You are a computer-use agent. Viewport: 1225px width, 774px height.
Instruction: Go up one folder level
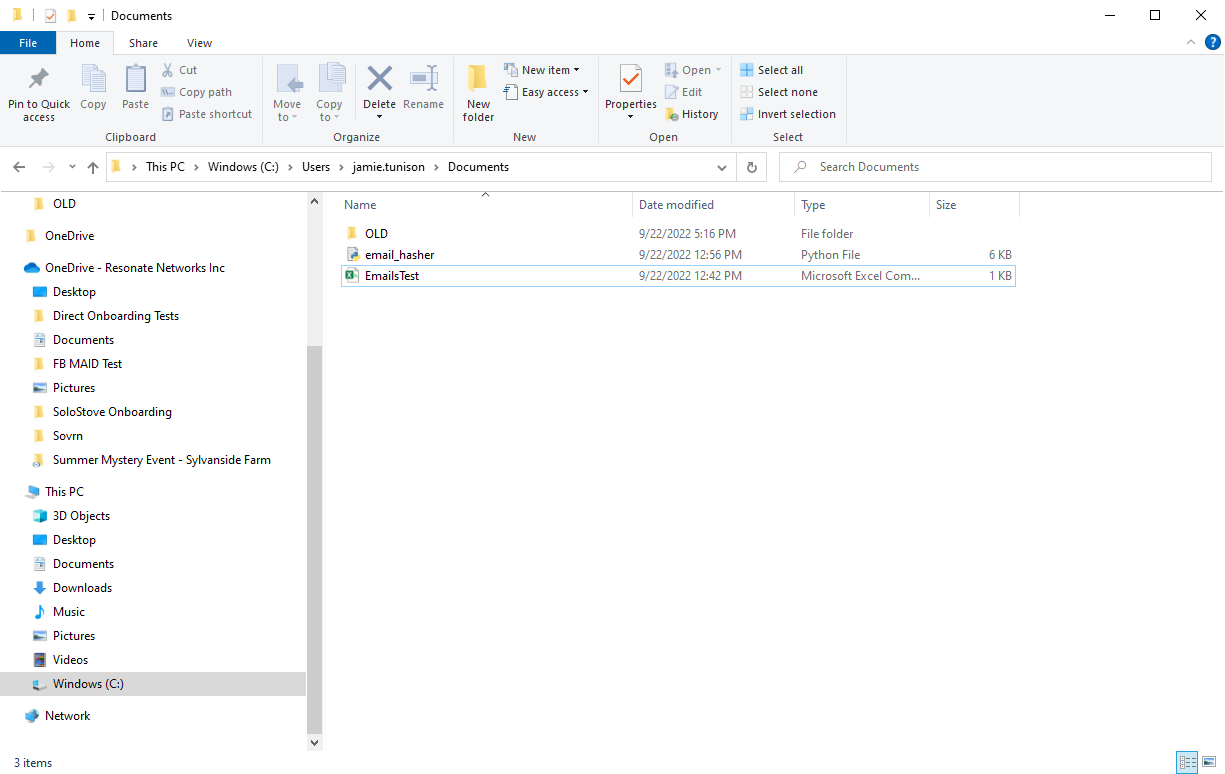click(93, 167)
